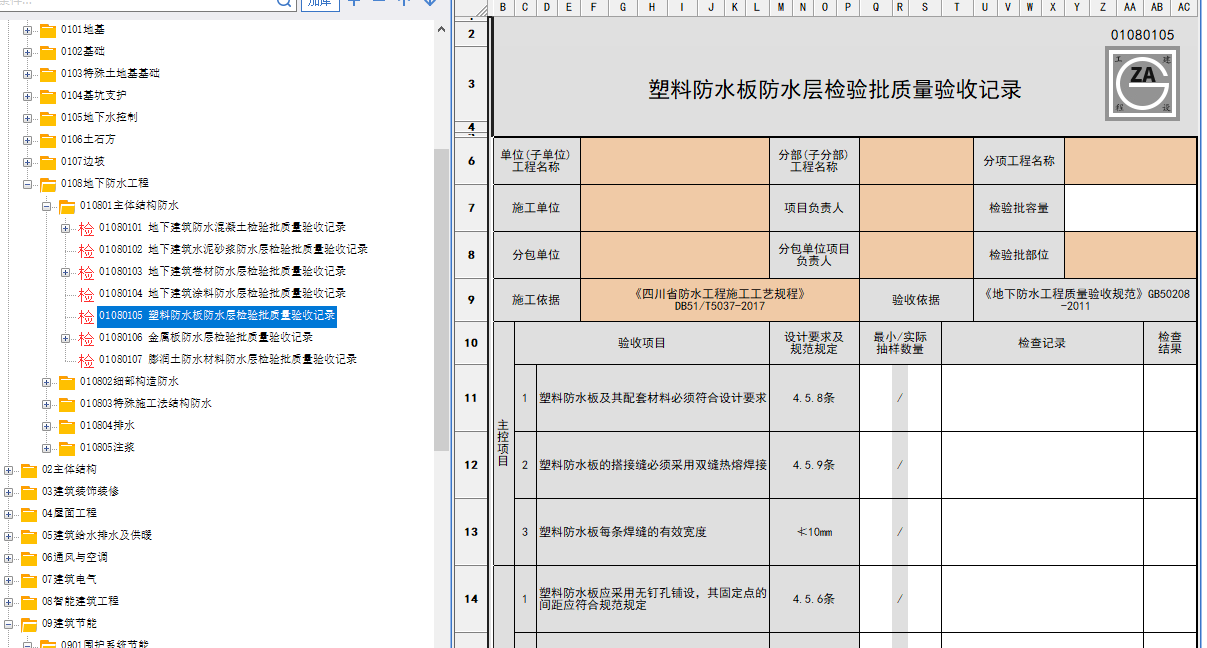The height and width of the screenshot is (648, 1207).
Task: Expand the 010805注浆 tree node
Action: tap(47, 448)
